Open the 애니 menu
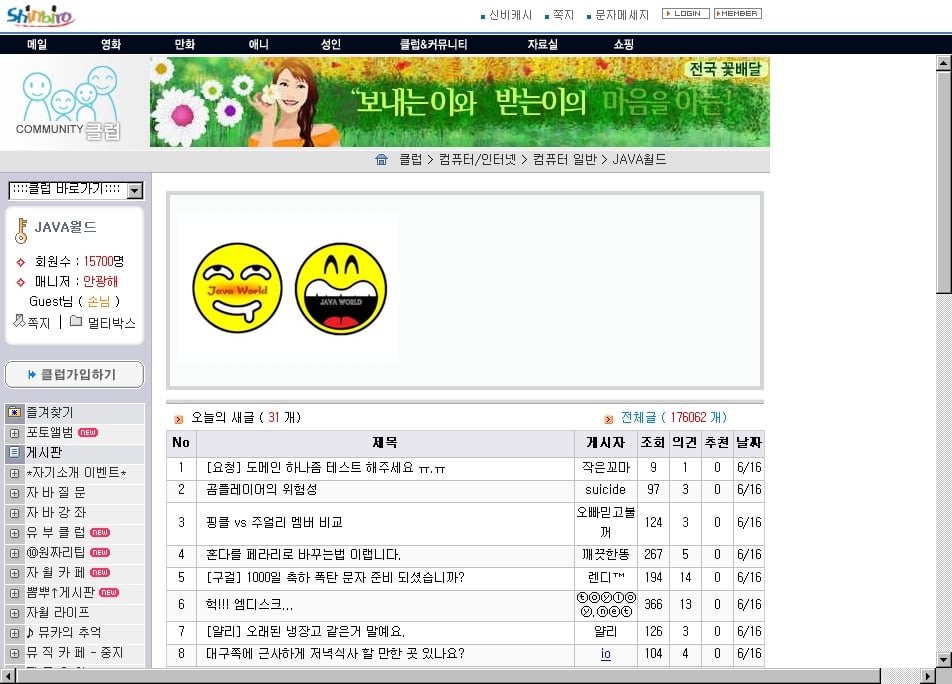Viewport: 952px width, 684px height. click(x=259, y=44)
